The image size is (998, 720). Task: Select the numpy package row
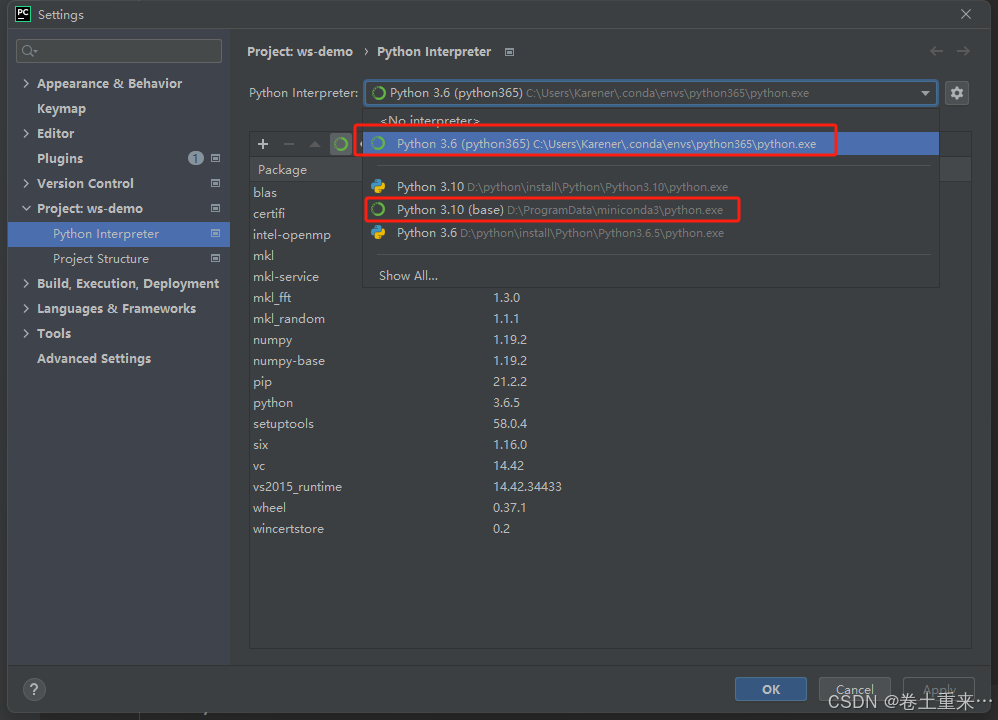click(x=610, y=339)
